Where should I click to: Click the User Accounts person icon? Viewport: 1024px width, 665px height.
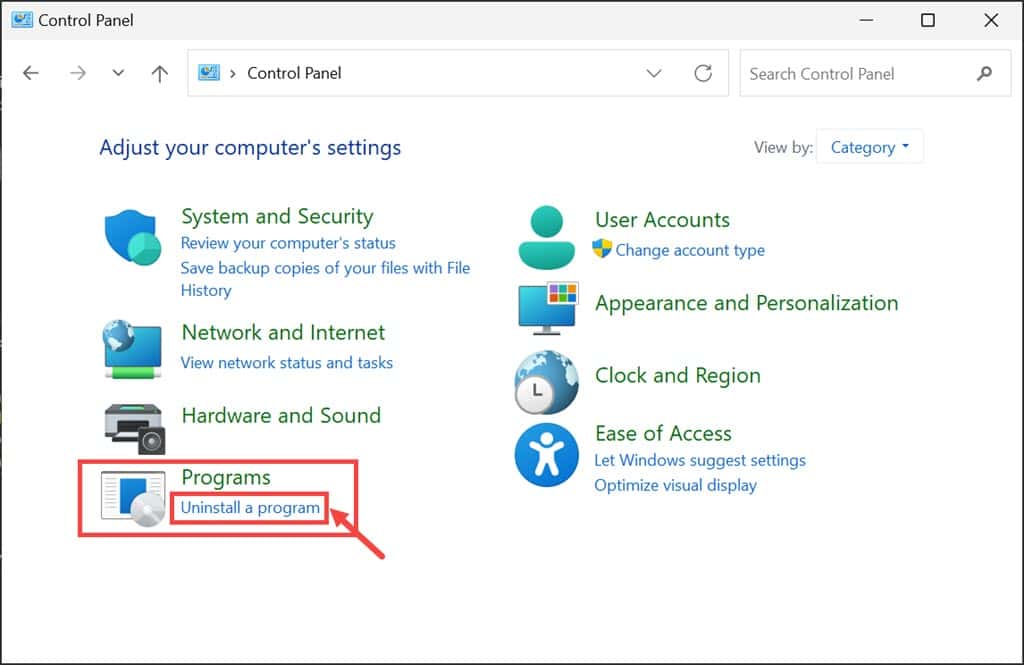coord(547,237)
